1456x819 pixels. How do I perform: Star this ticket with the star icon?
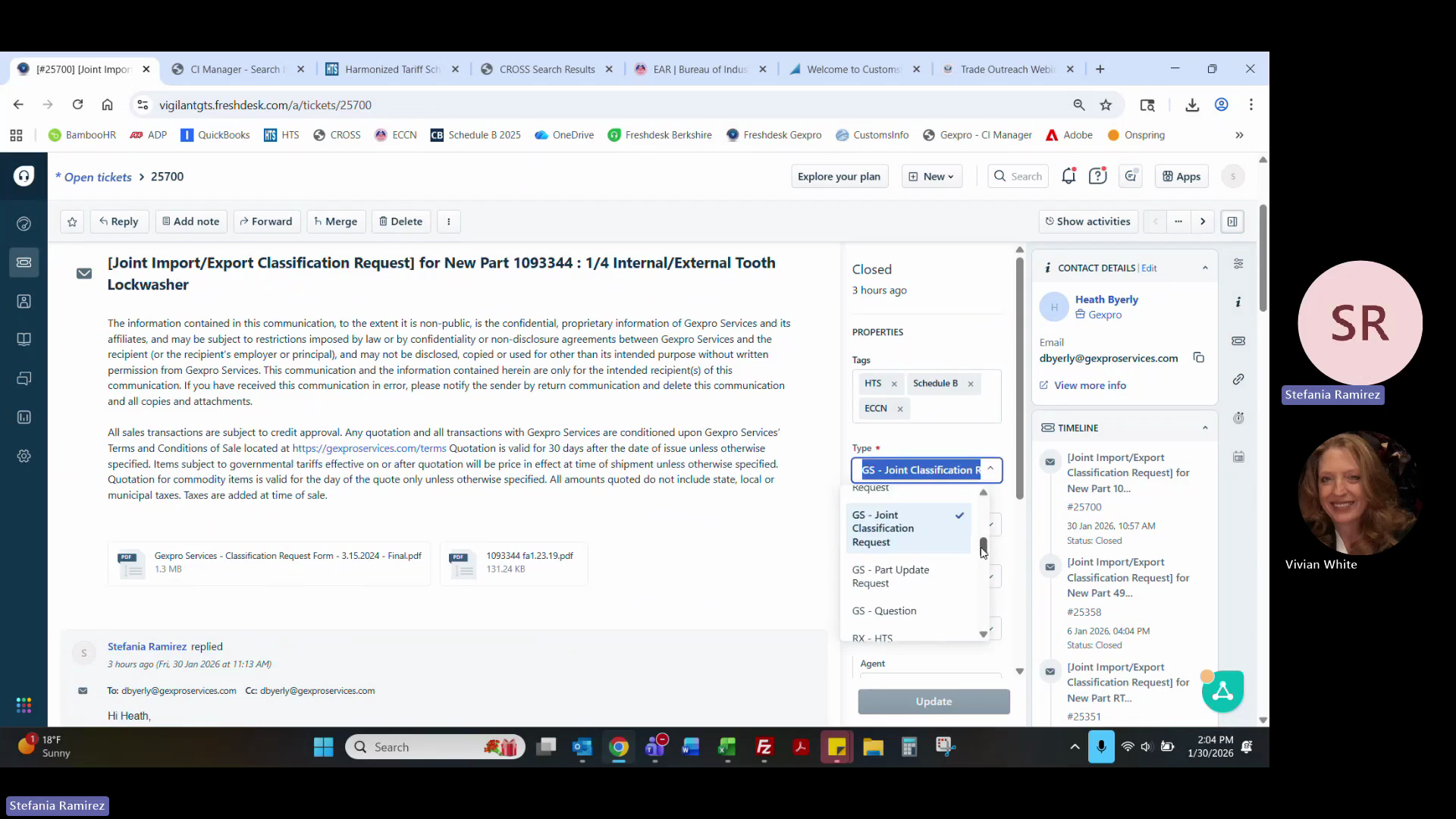tap(72, 221)
